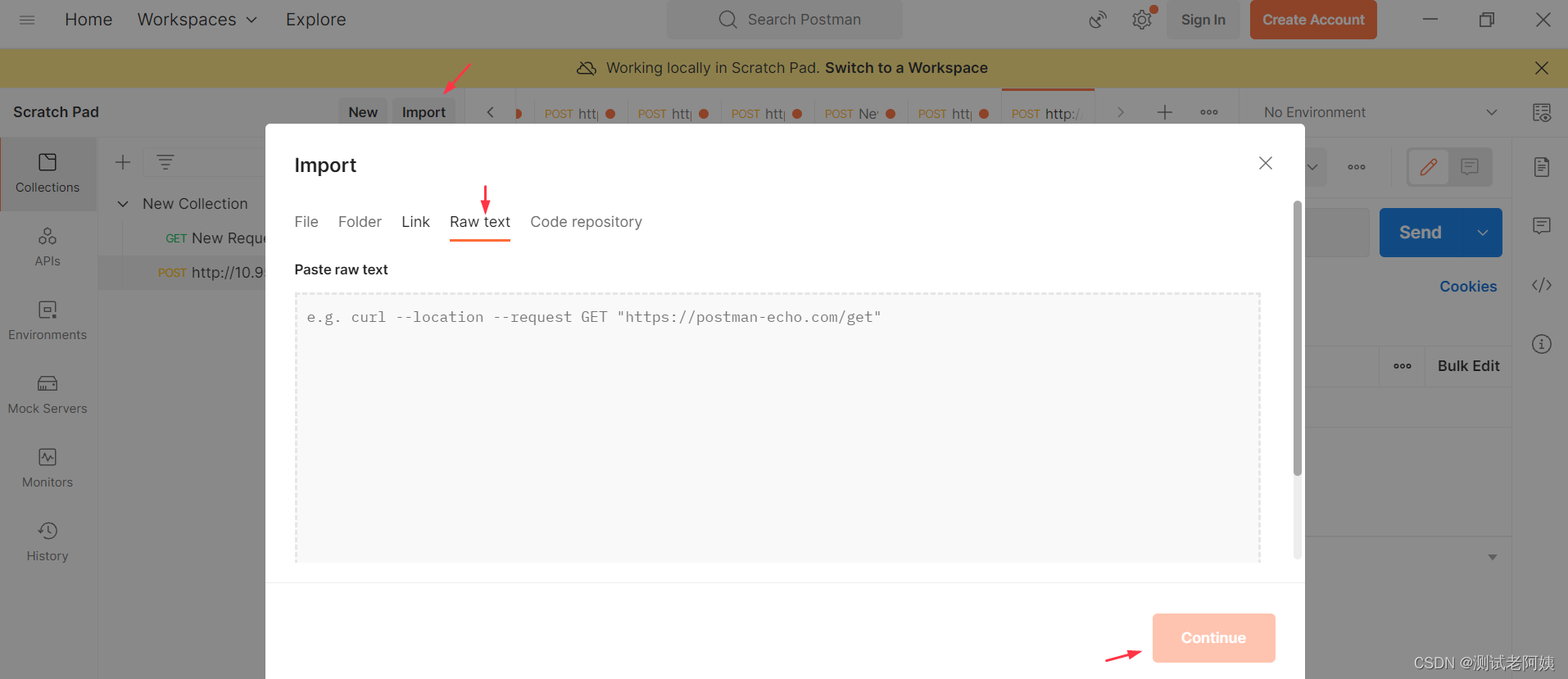Click the create new collection plus icon
Screen dimensions: 1568x679
(123, 162)
